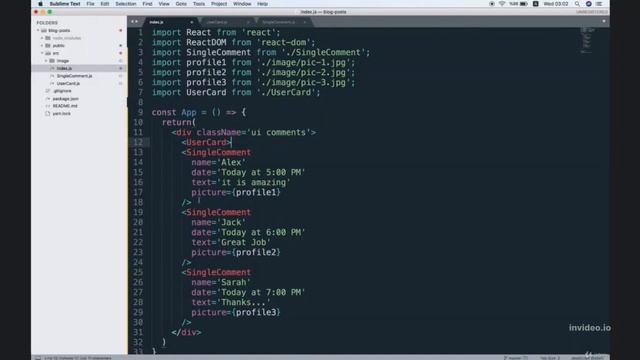Click the yarn.lock file icon

click(48, 113)
